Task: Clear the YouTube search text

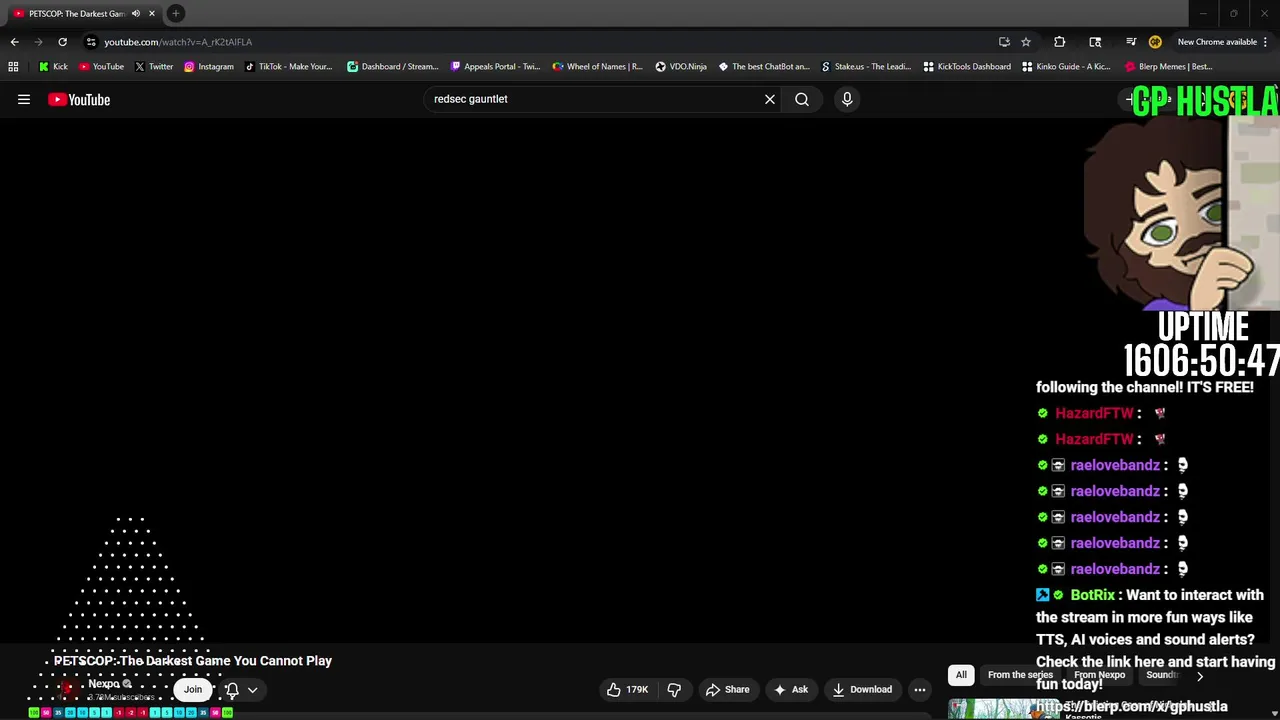Action: [770, 99]
